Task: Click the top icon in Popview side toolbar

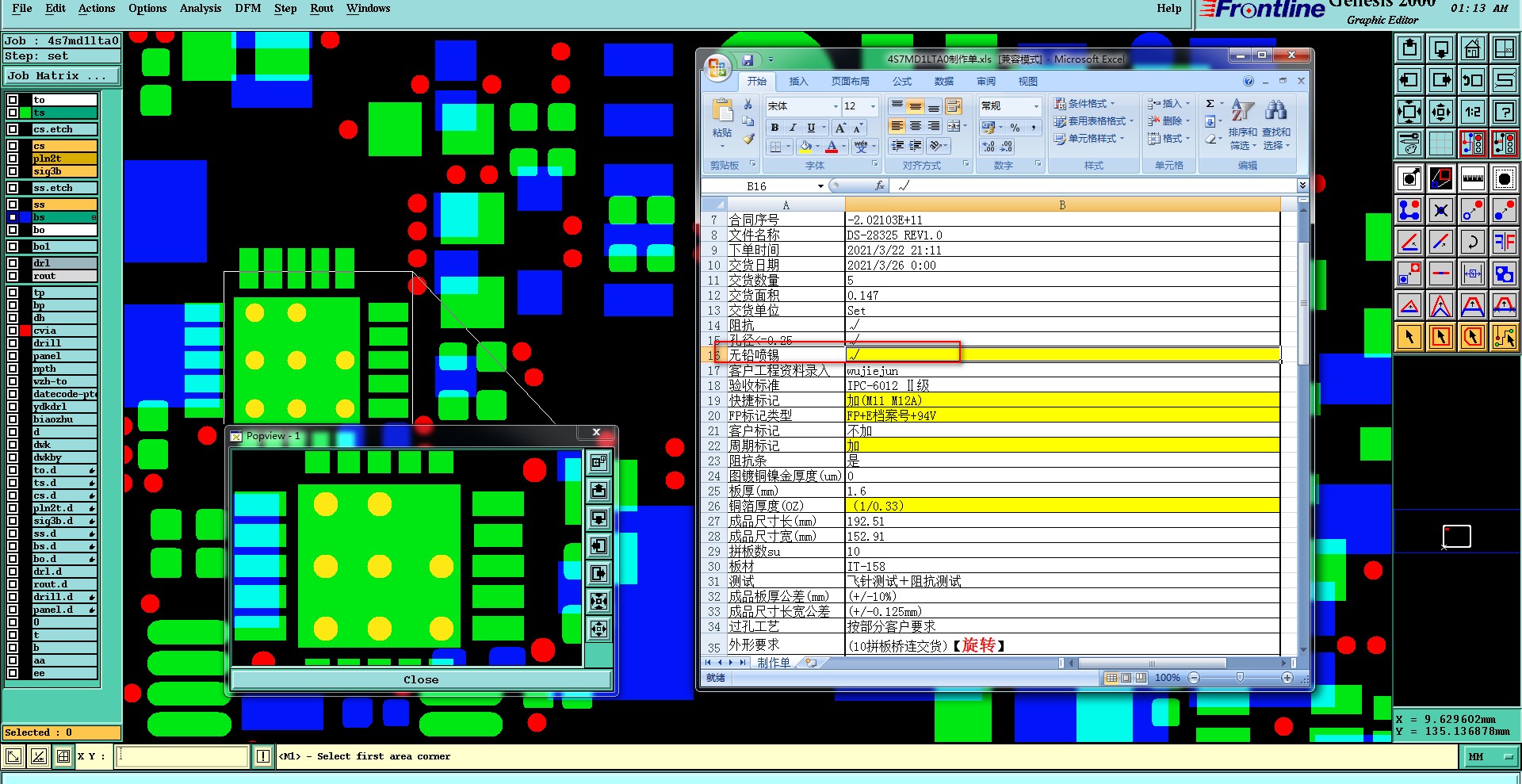Action: click(x=598, y=462)
